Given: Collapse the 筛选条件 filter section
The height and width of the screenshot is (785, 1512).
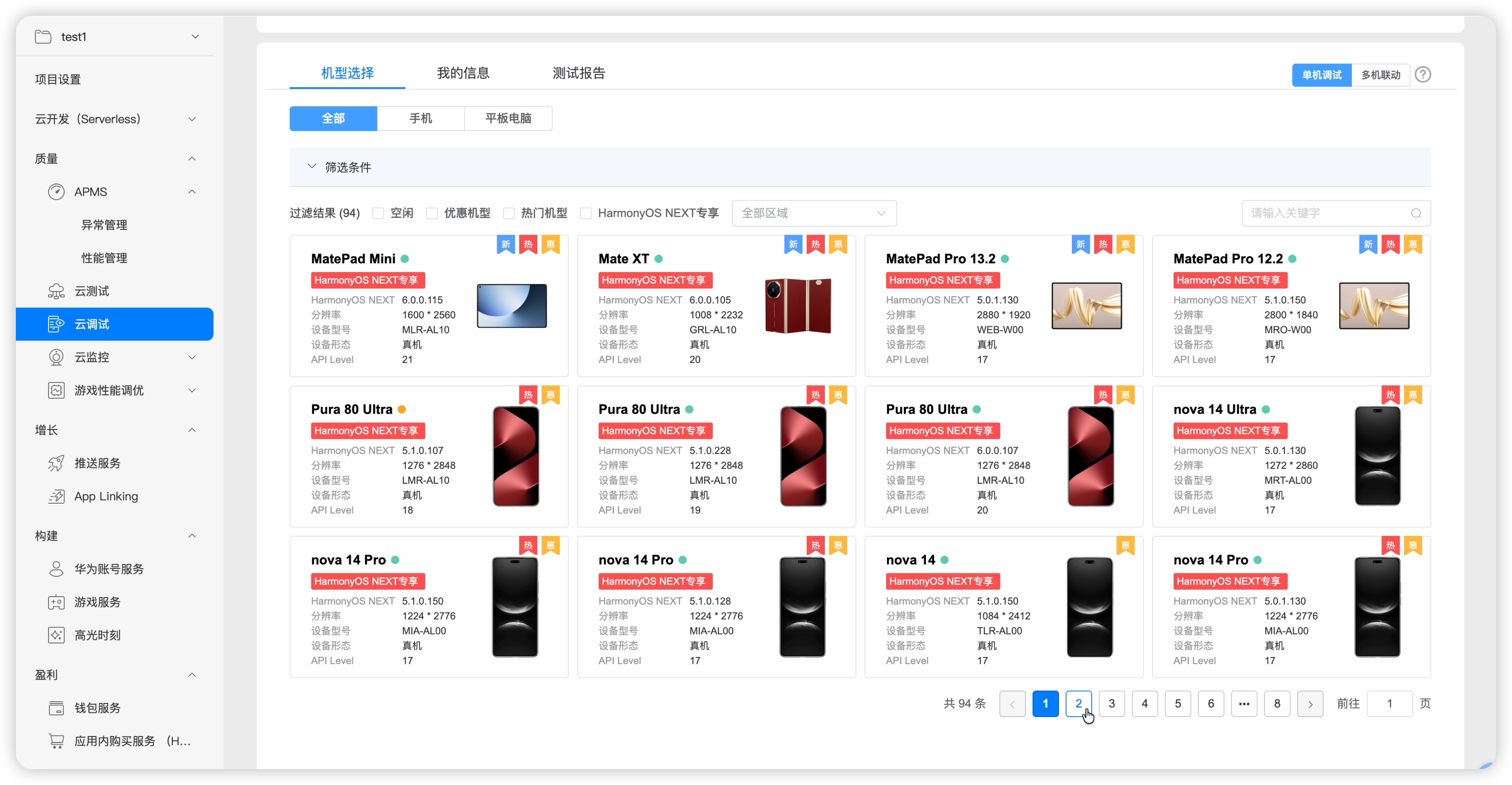Looking at the screenshot, I should (x=312, y=166).
